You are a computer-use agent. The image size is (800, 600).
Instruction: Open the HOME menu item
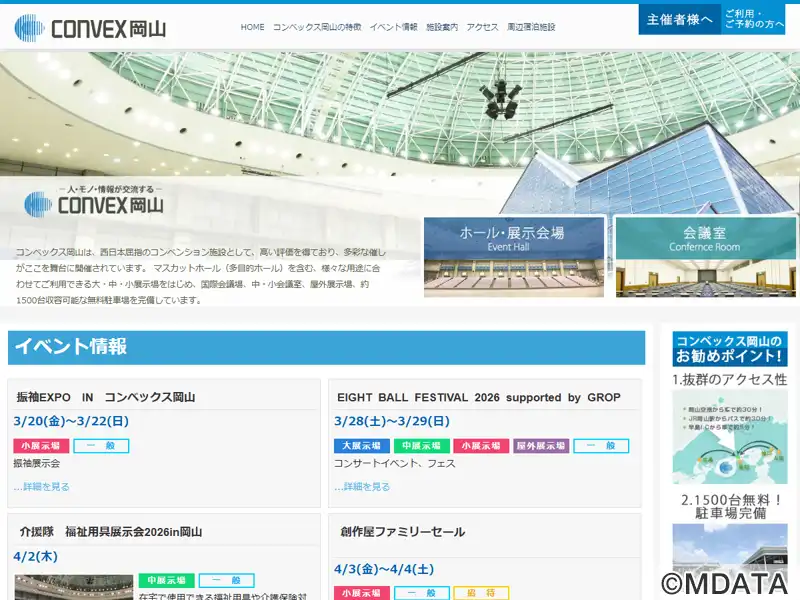pyautogui.click(x=253, y=27)
